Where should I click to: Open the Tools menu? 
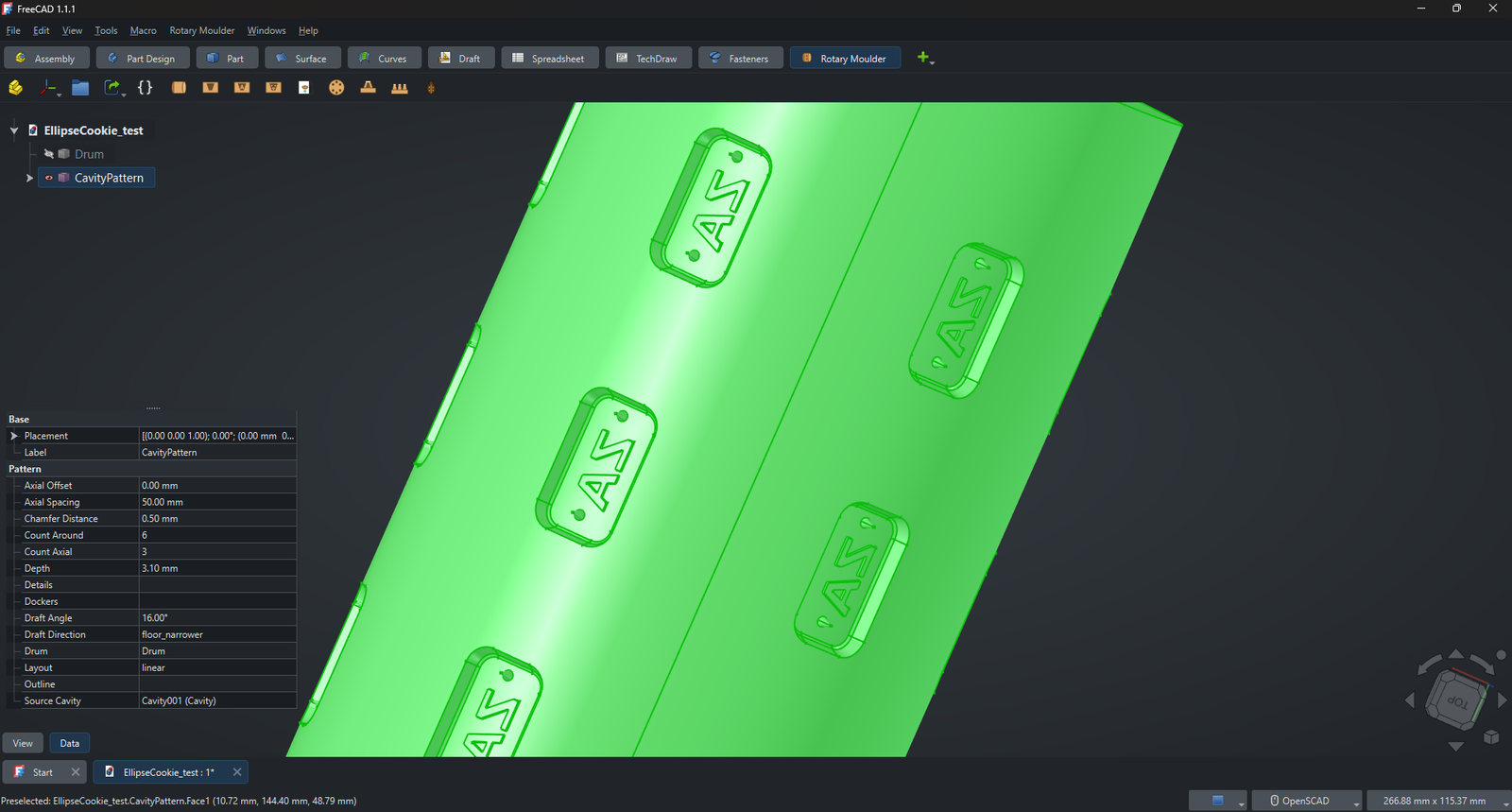tap(106, 30)
